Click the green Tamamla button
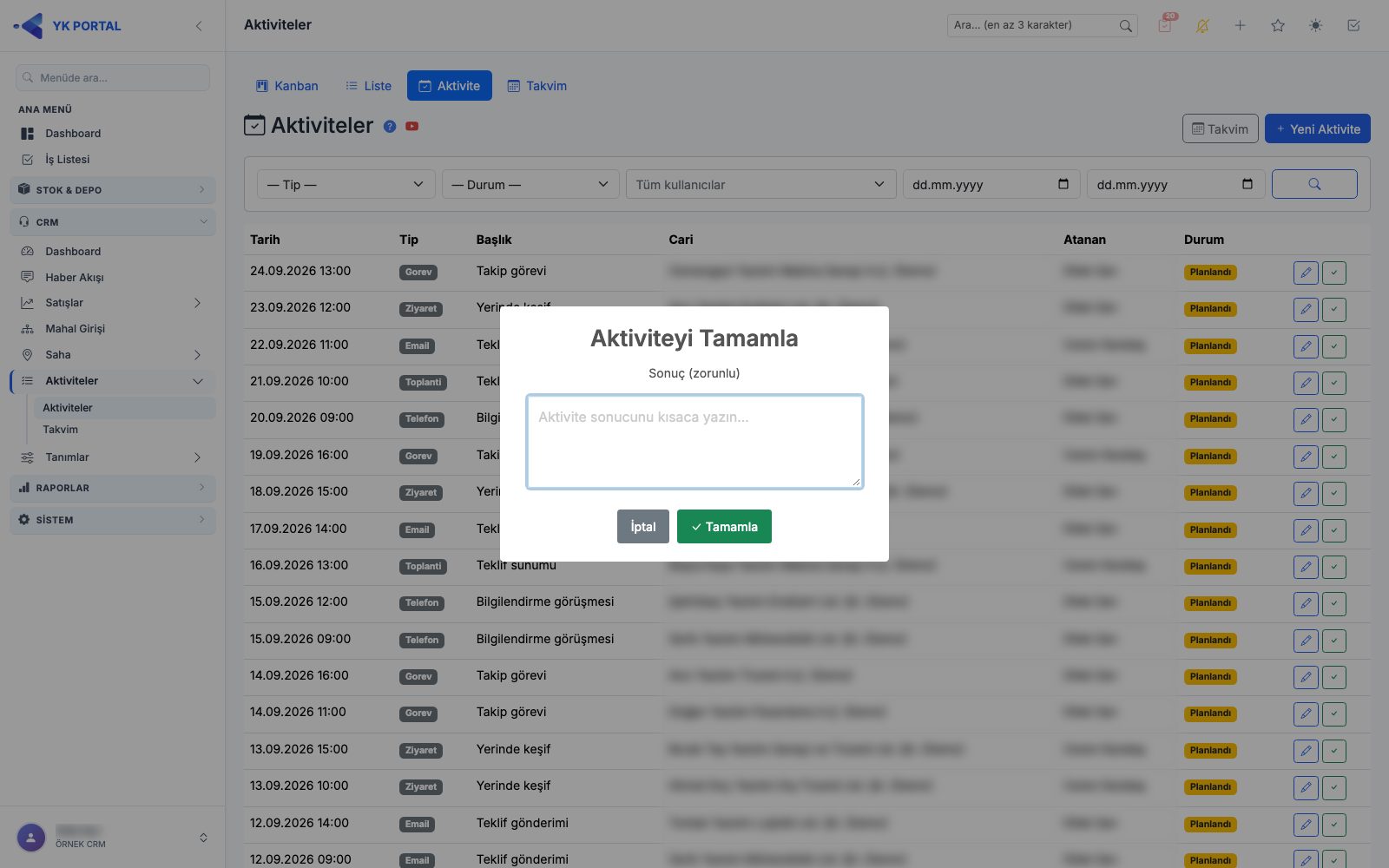1389x868 pixels. click(724, 527)
